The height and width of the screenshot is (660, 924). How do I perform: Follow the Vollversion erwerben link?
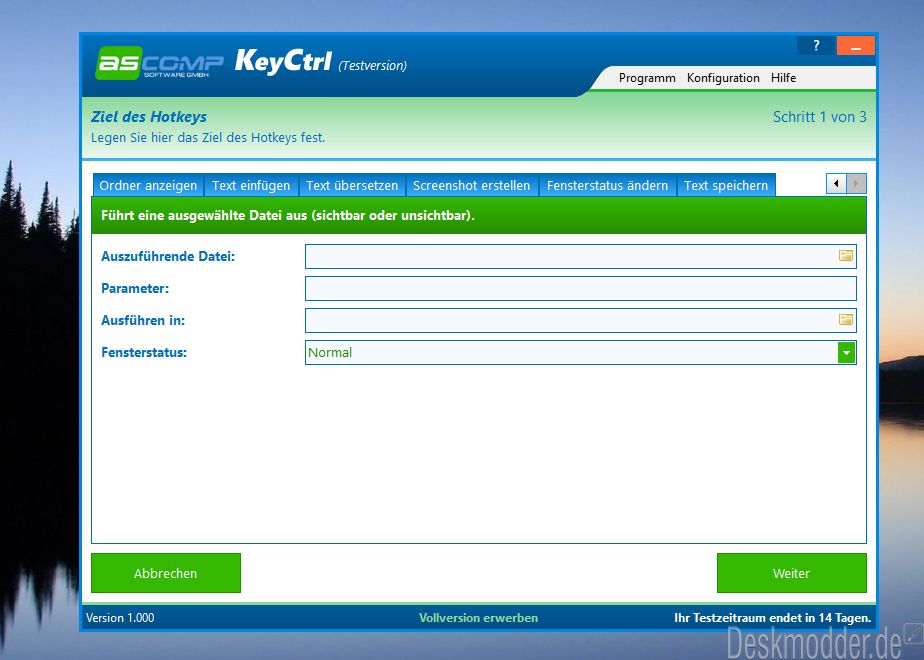(478, 618)
